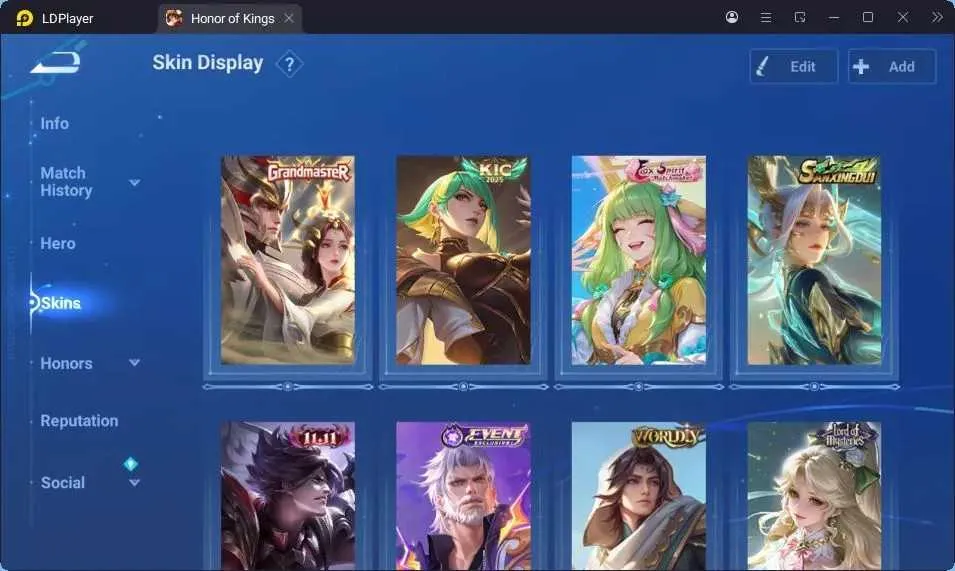Image resolution: width=955 pixels, height=571 pixels.
Task: Select the Skins section
Action: coord(60,303)
